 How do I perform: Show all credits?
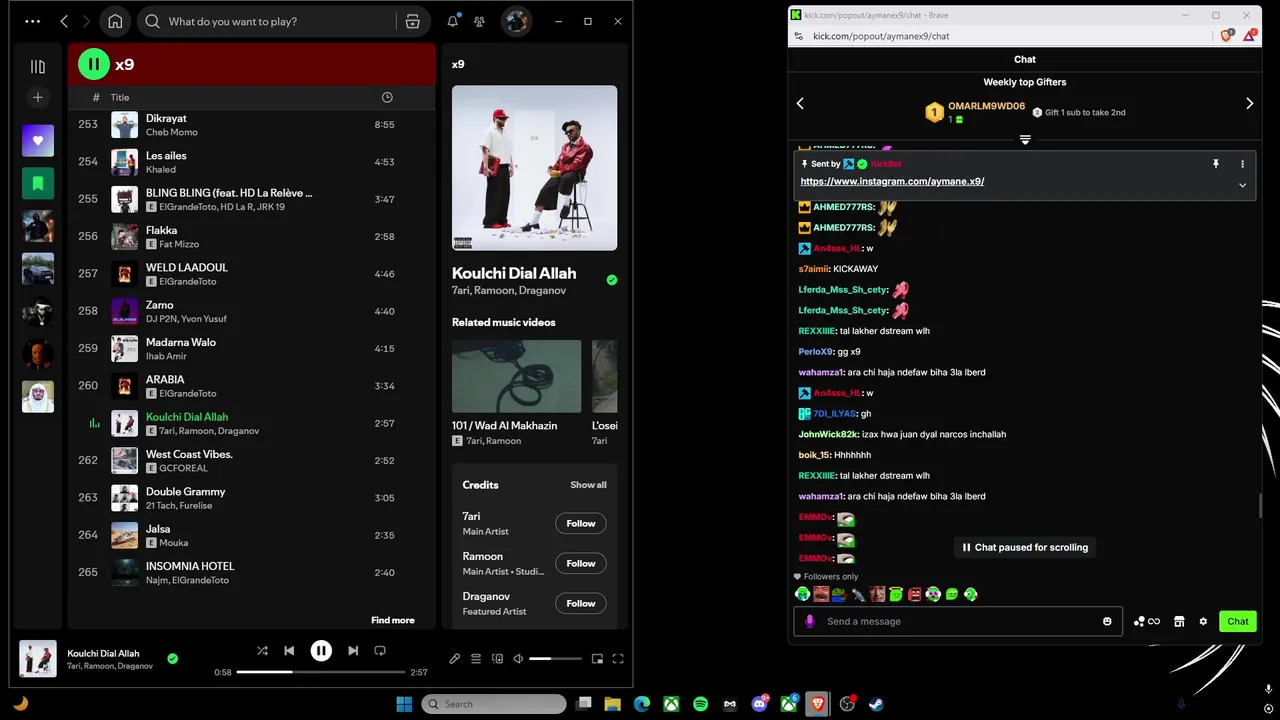[588, 485]
